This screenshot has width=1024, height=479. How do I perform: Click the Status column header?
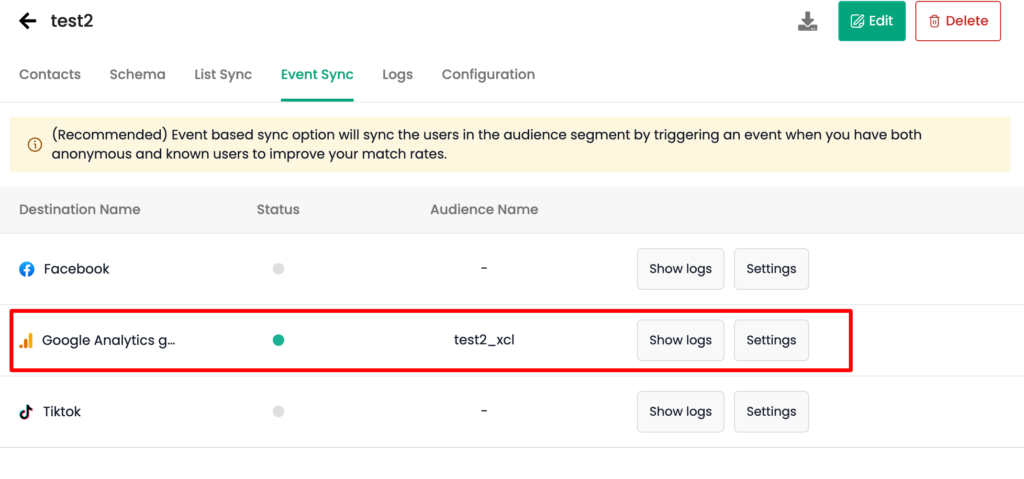(278, 210)
